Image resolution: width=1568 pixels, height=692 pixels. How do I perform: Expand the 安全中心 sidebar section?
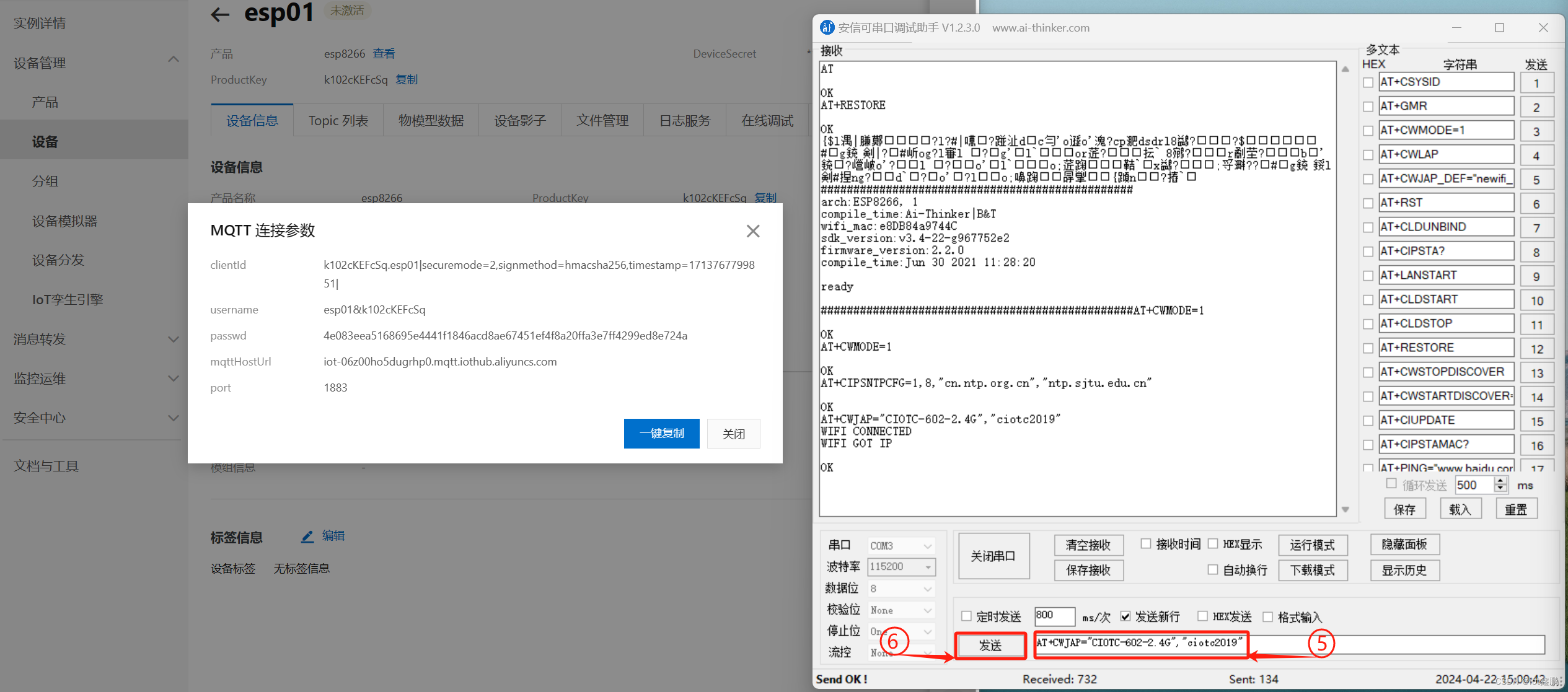(174, 418)
